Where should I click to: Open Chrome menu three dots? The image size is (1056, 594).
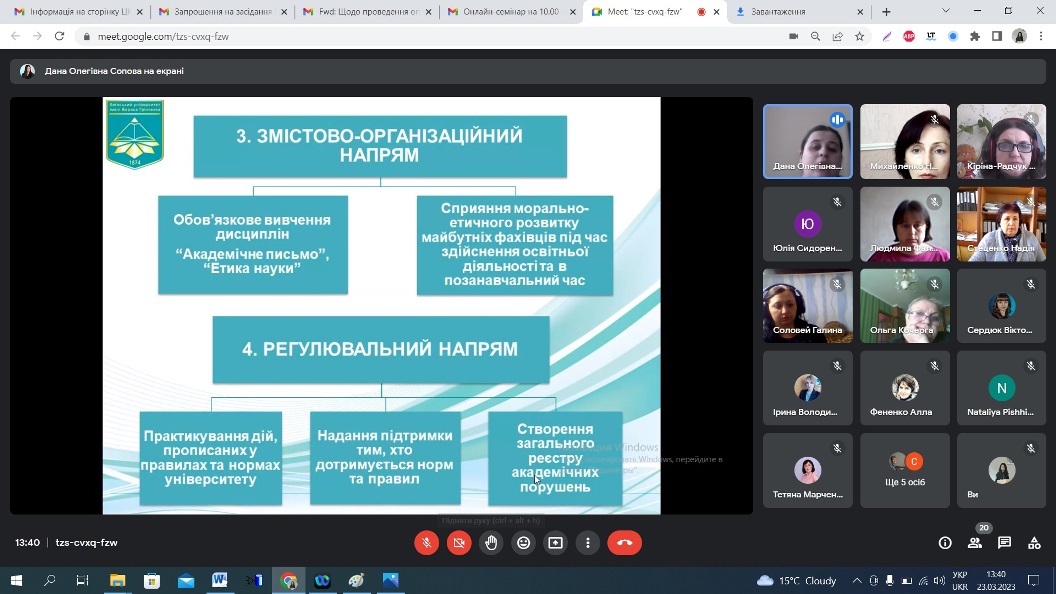(x=1041, y=36)
